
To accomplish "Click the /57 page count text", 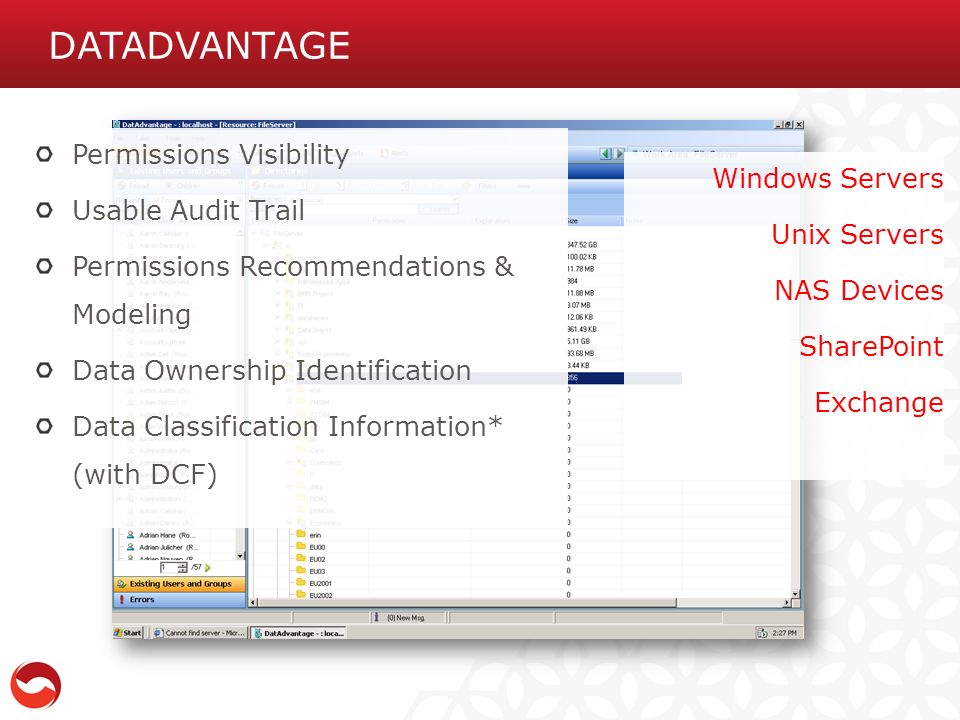I will tap(196, 568).
